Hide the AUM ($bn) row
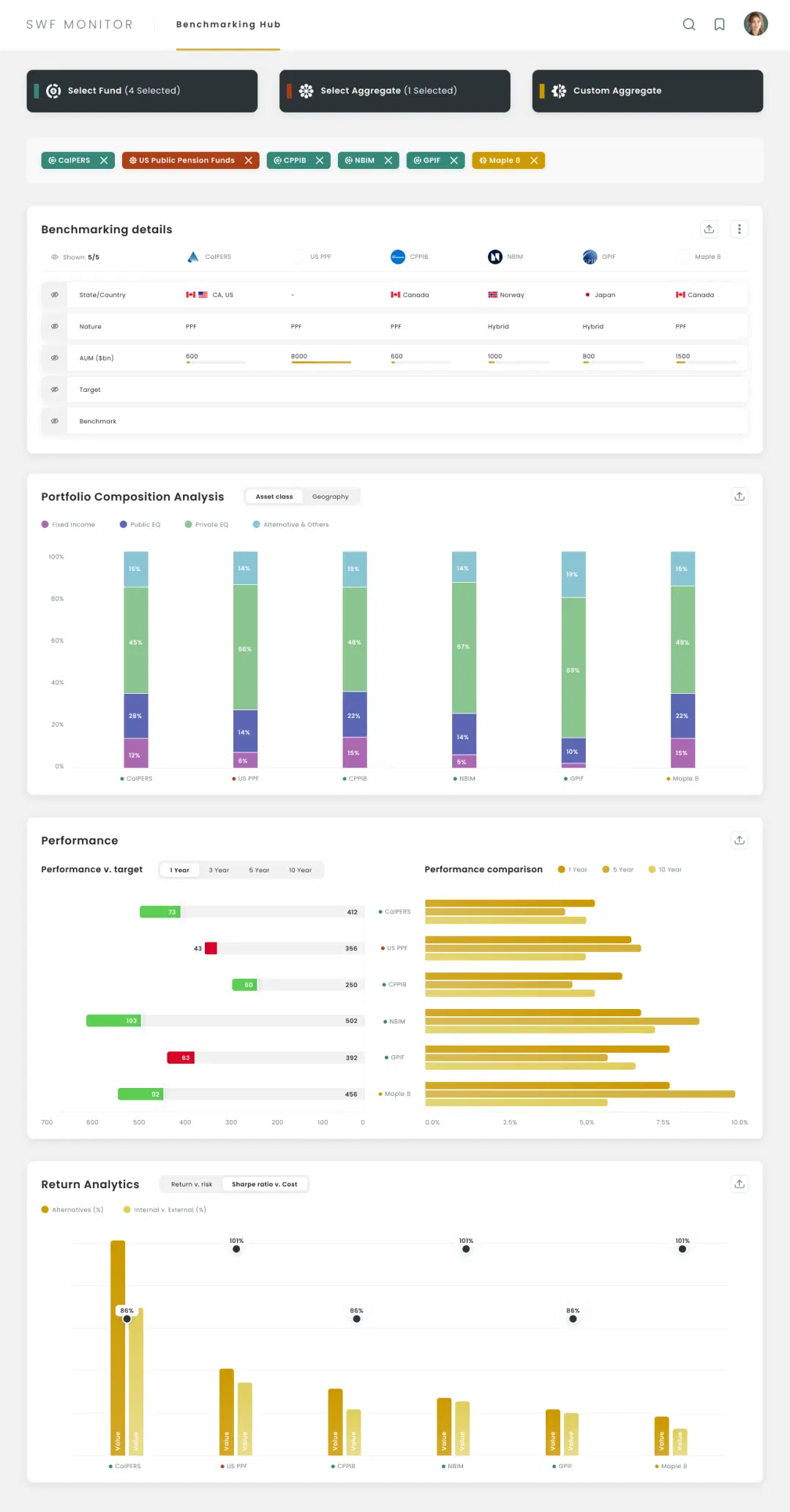The width and height of the screenshot is (790, 1512). 54,358
